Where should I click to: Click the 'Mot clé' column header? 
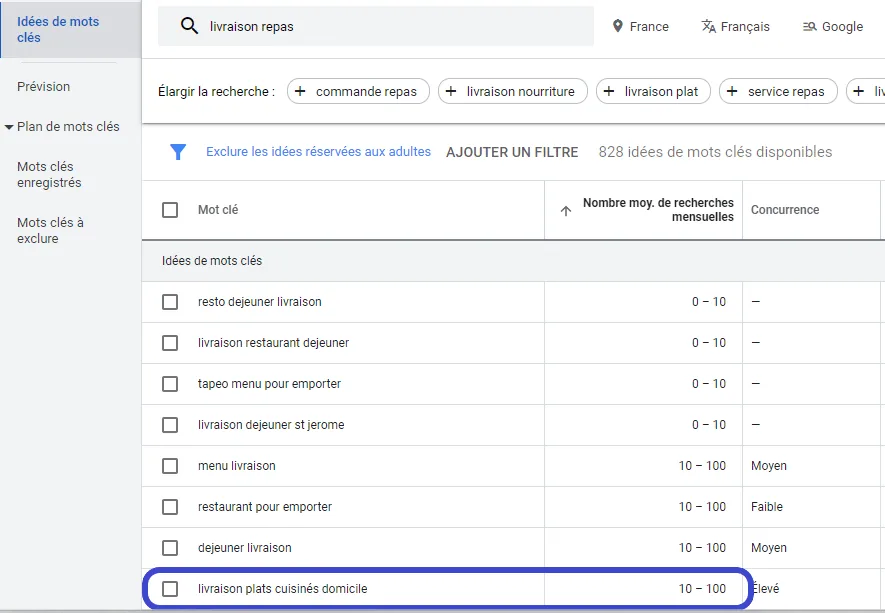coord(218,210)
